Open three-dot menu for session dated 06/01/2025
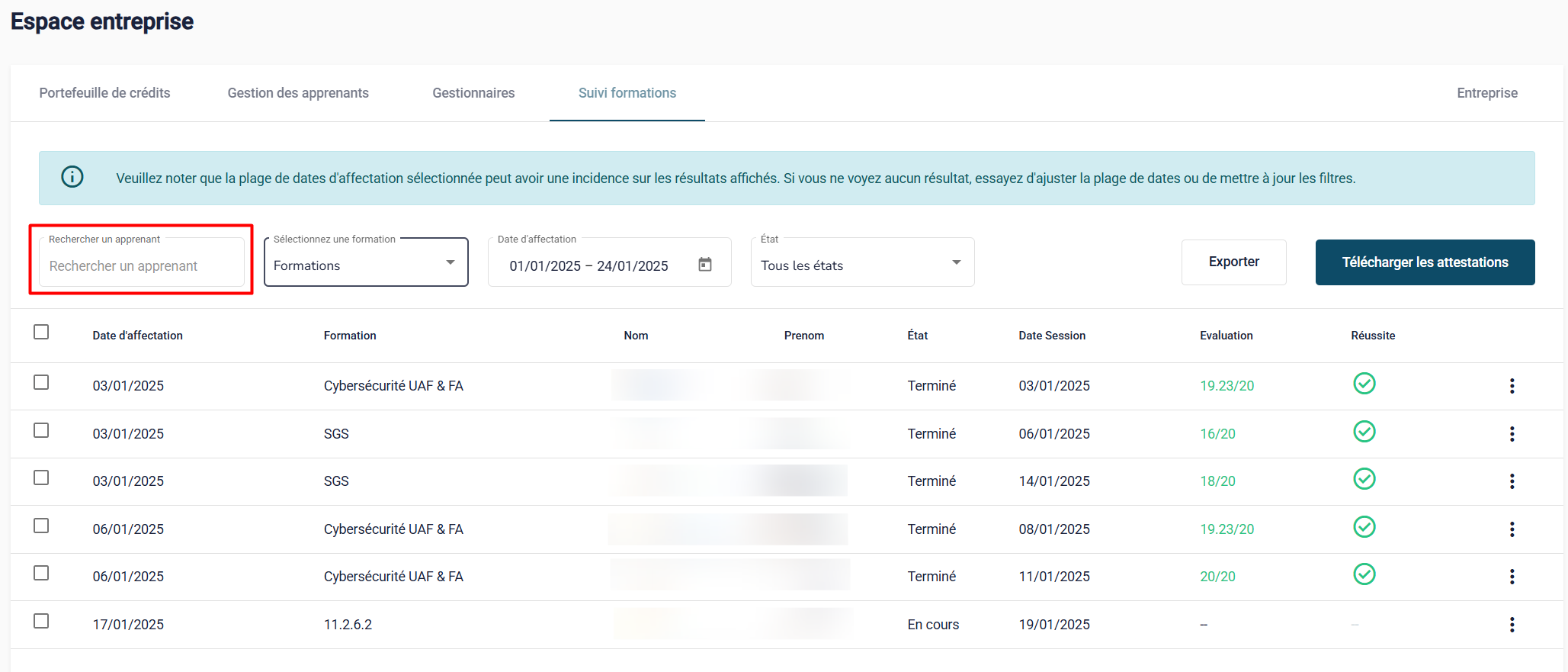Screen dimensions: 1568x672 click(x=1512, y=434)
